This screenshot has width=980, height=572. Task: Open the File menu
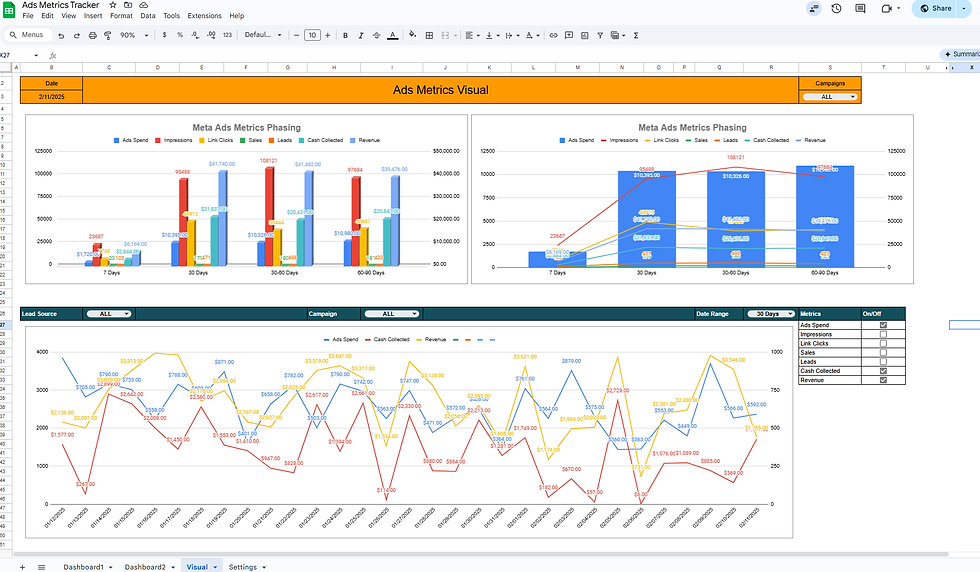pyautogui.click(x=28, y=16)
